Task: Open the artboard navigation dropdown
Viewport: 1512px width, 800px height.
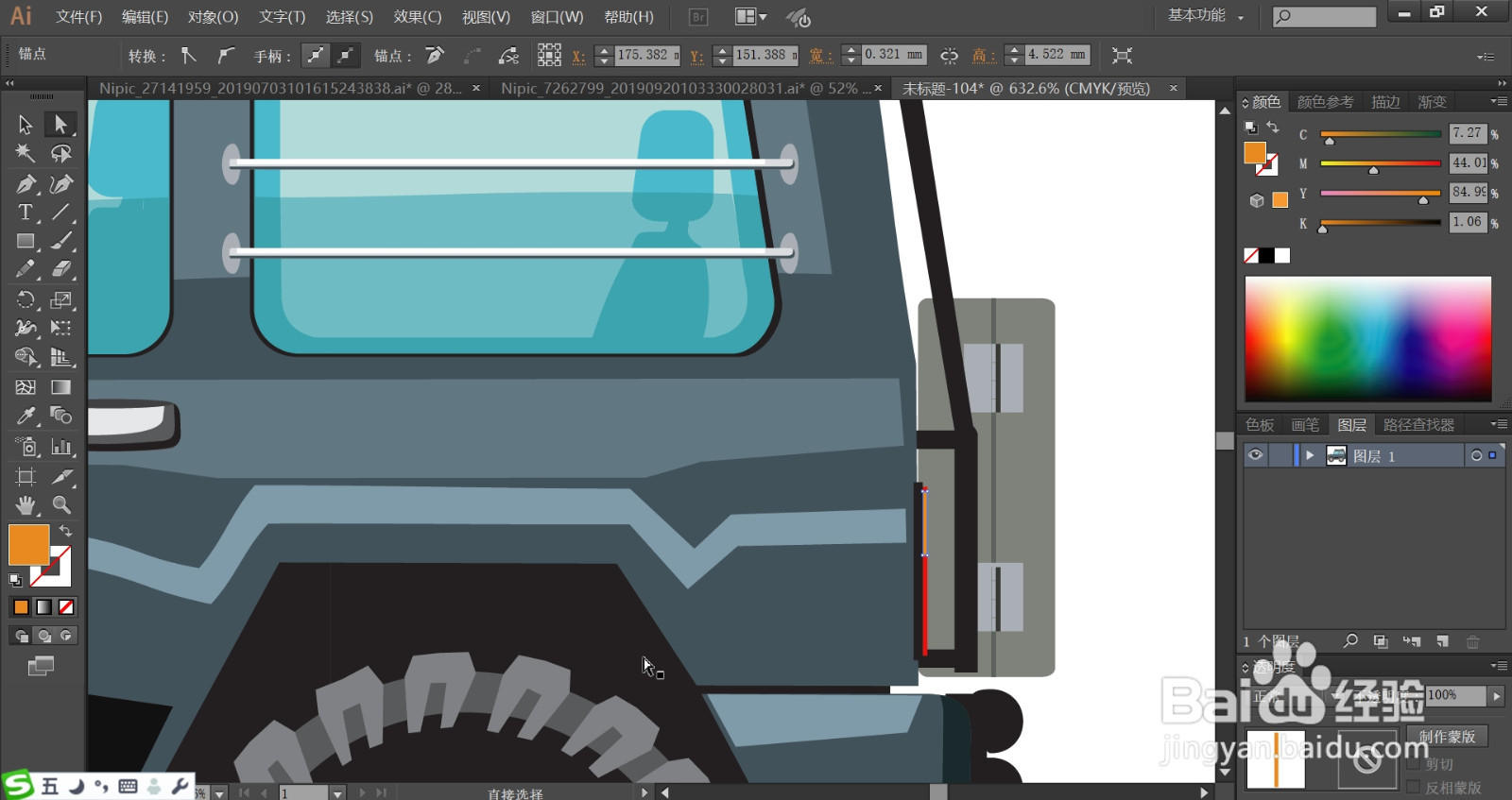Action: click(x=337, y=793)
